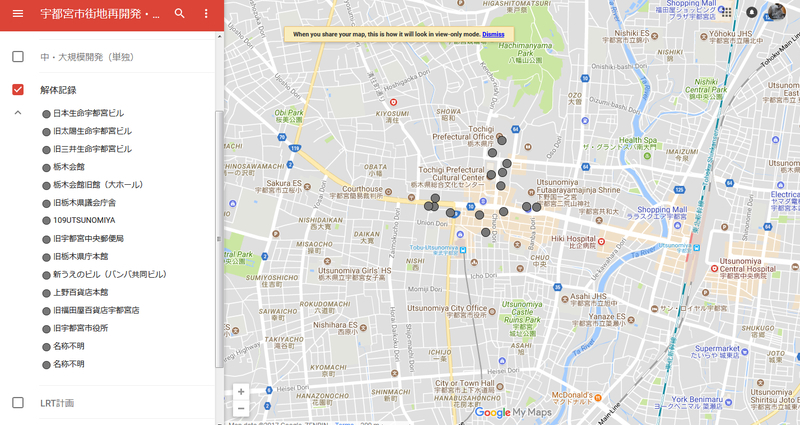The height and width of the screenshot is (425, 800).
Task: Click the Nishiki ES school marker
Action: tap(655, 36)
